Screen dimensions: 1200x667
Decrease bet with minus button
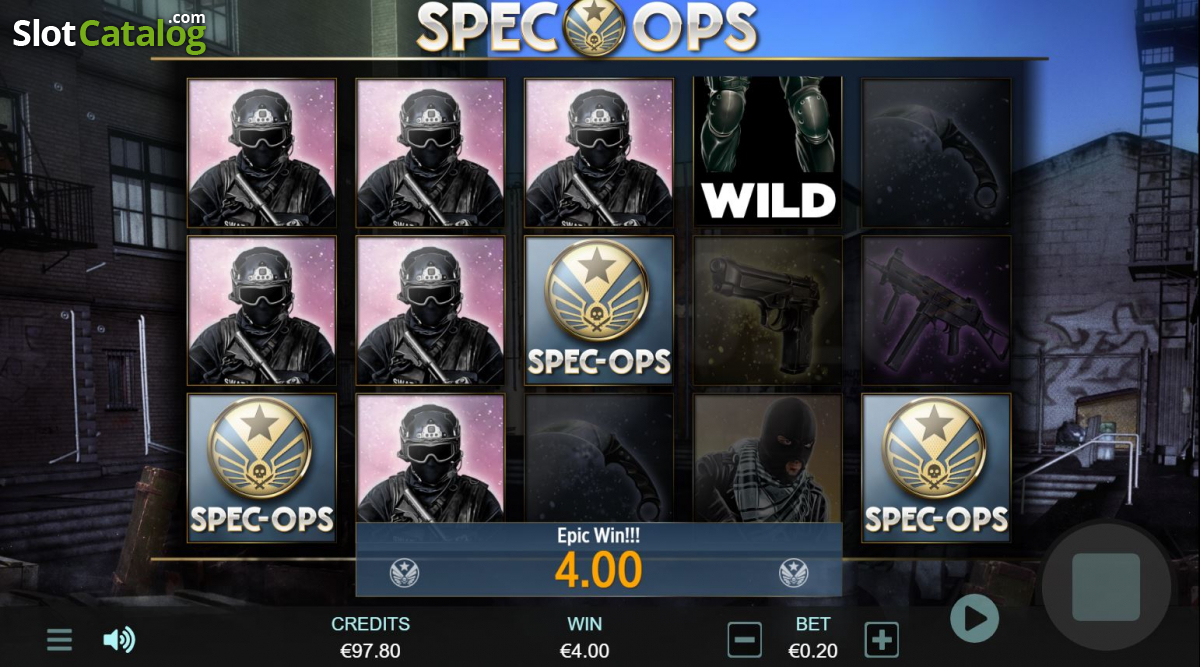(745, 640)
